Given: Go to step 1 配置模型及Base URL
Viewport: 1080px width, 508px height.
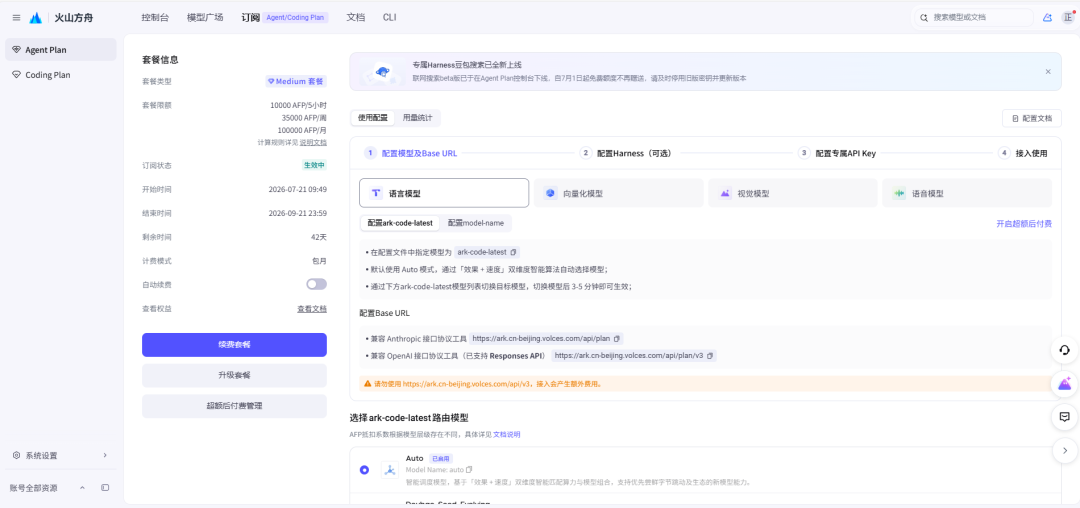Looking at the screenshot, I should pyautogui.click(x=411, y=154).
